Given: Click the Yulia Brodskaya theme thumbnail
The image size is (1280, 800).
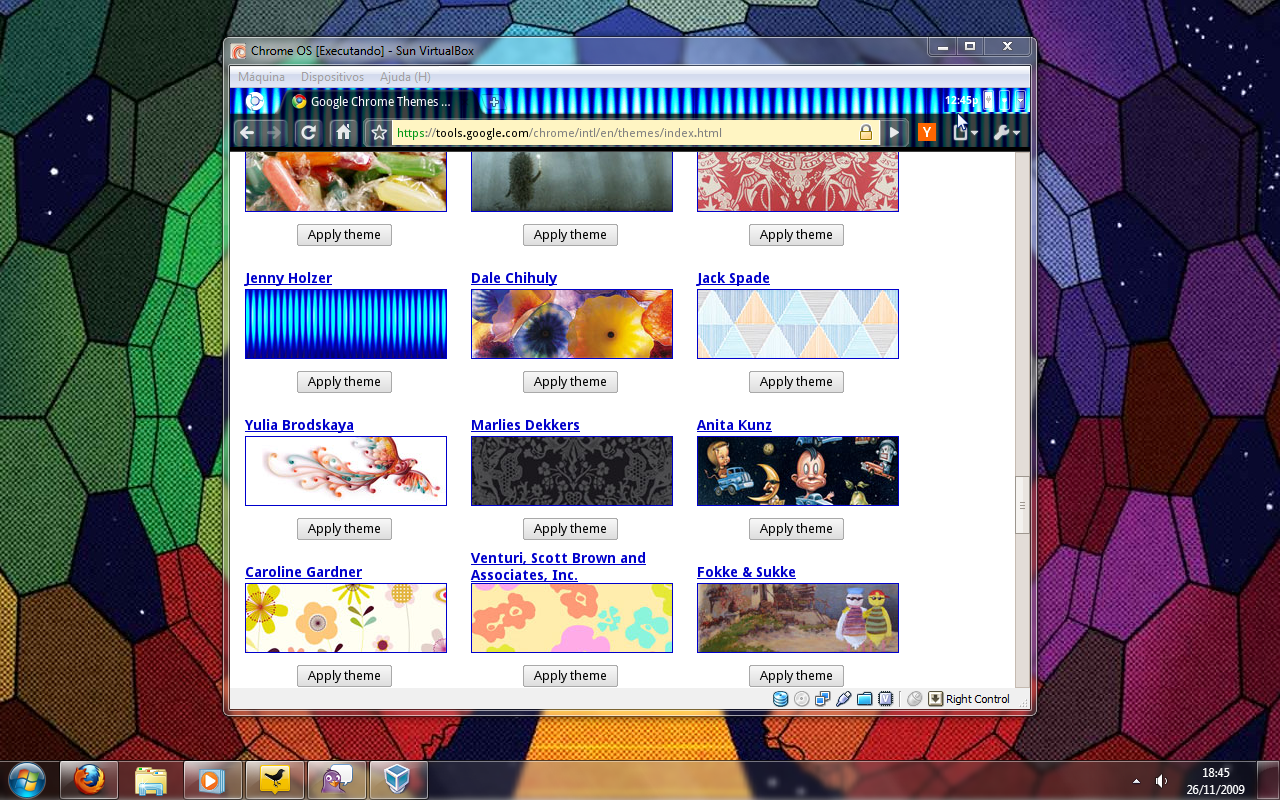Looking at the screenshot, I should pyautogui.click(x=346, y=471).
